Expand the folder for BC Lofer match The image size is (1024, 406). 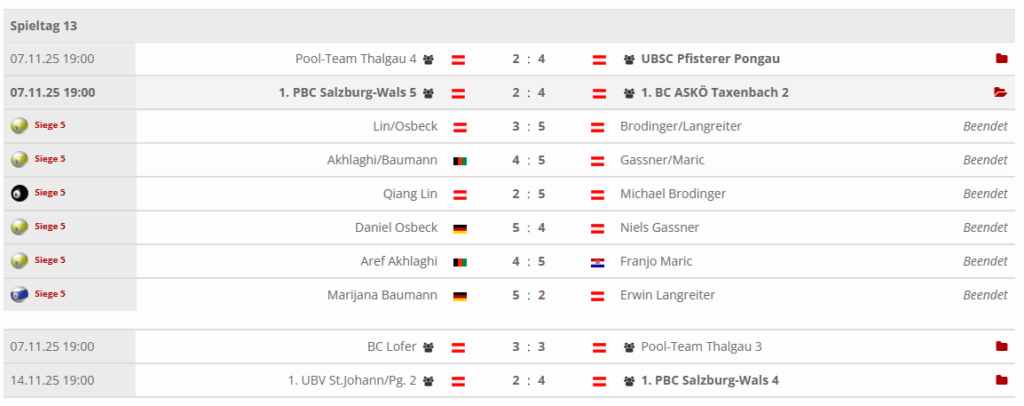click(x=1001, y=347)
